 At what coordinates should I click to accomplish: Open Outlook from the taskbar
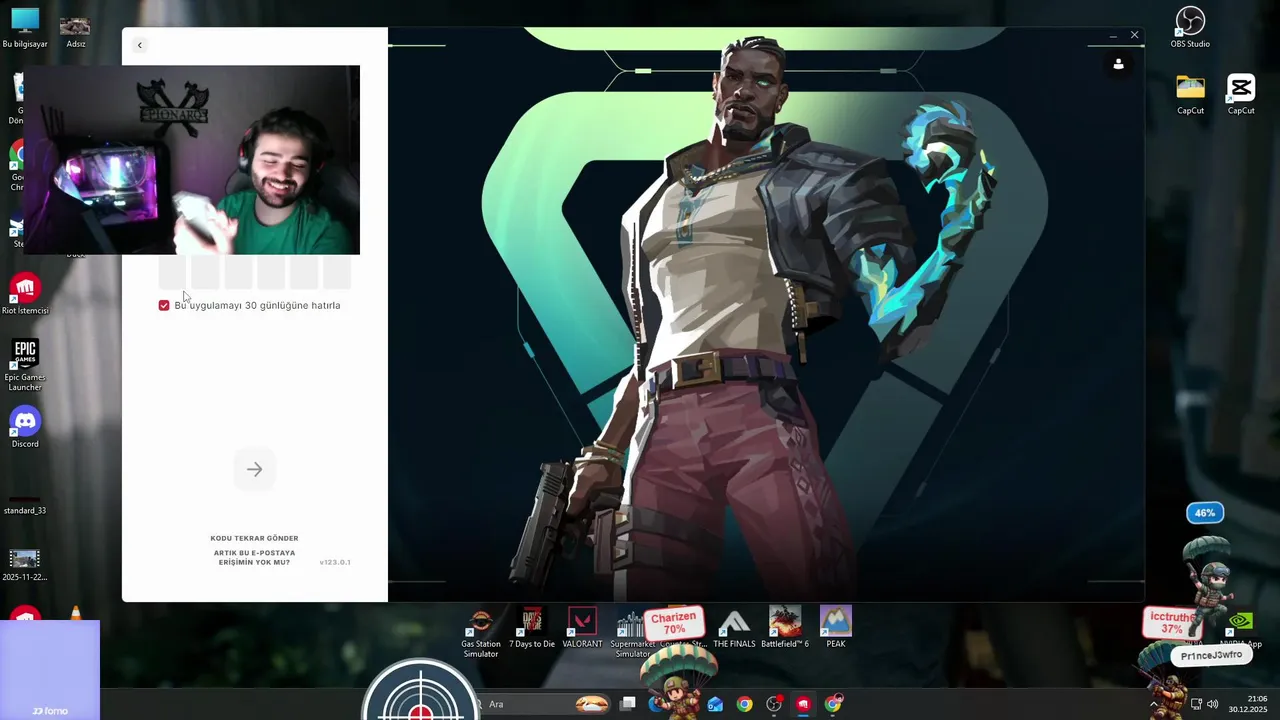coord(715,704)
